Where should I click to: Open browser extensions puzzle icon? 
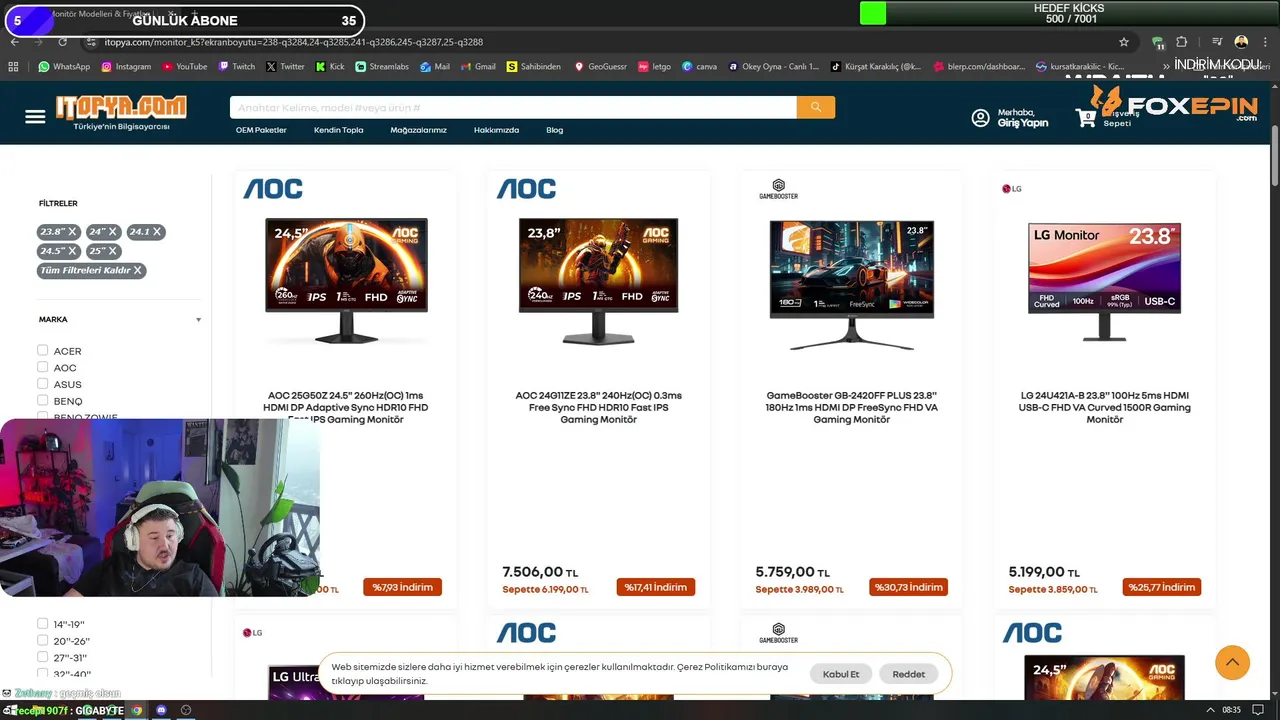1181,42
